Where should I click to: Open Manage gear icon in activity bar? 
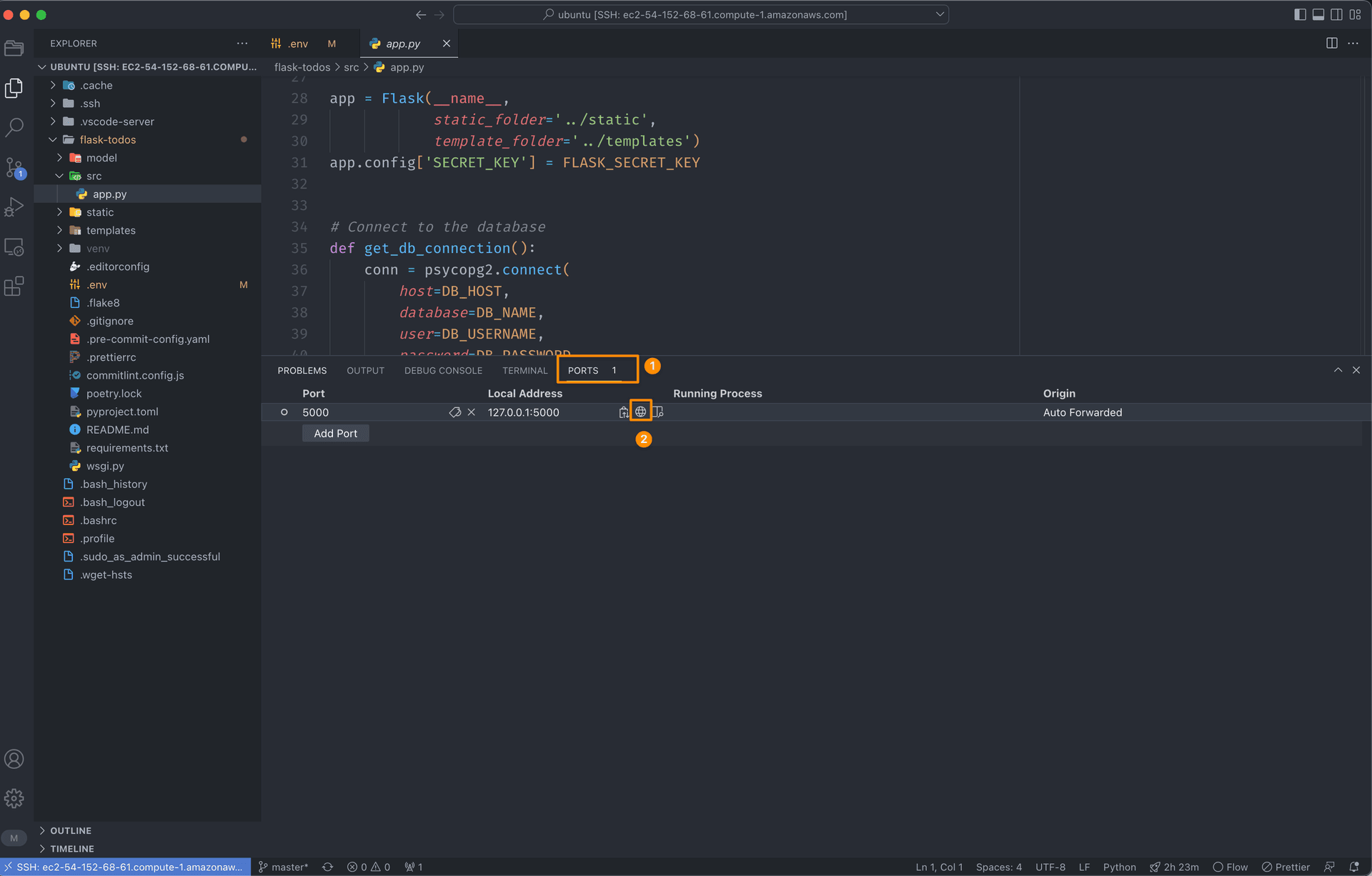click(14, 798)
